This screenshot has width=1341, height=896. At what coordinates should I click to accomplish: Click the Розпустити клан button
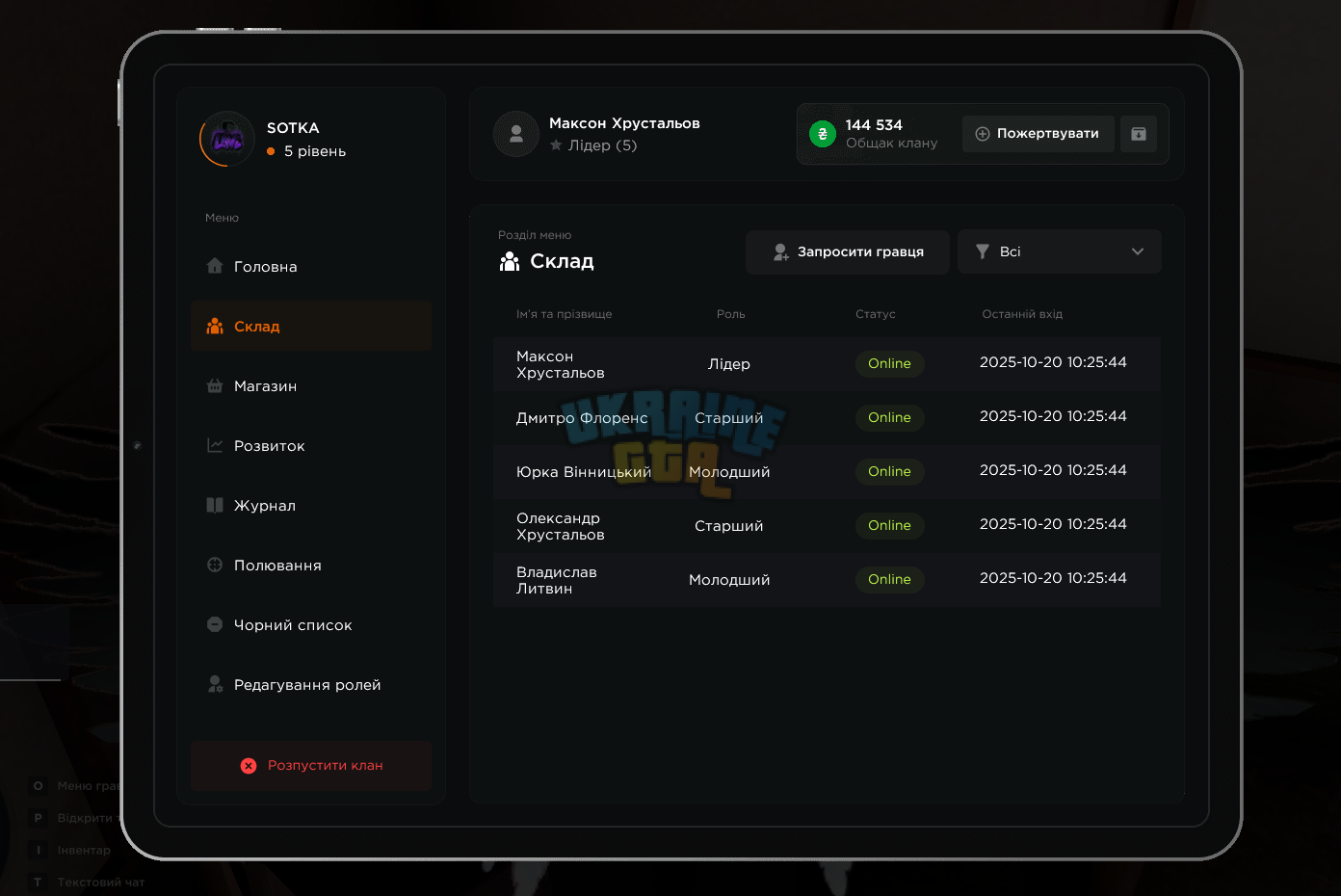pos(311,766)
